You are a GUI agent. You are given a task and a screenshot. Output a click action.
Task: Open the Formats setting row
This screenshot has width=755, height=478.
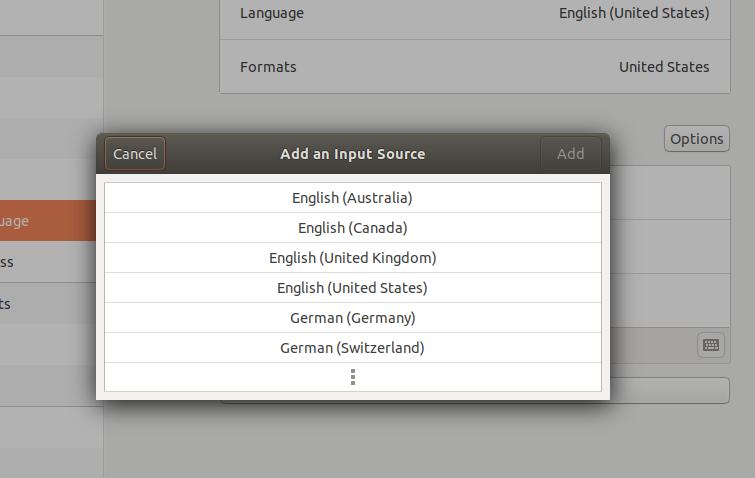pos(474,67)
